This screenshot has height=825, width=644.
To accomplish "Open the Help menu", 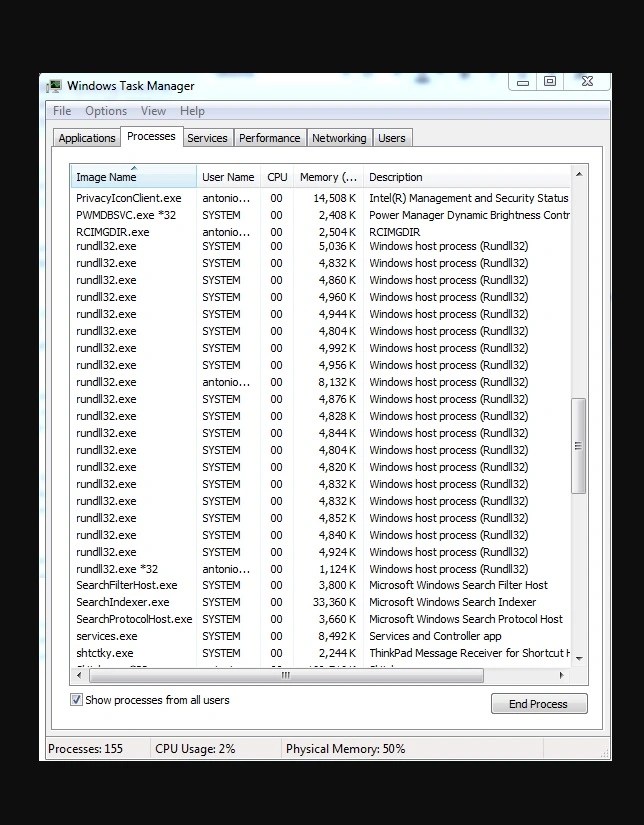I will tap(192, 111).
